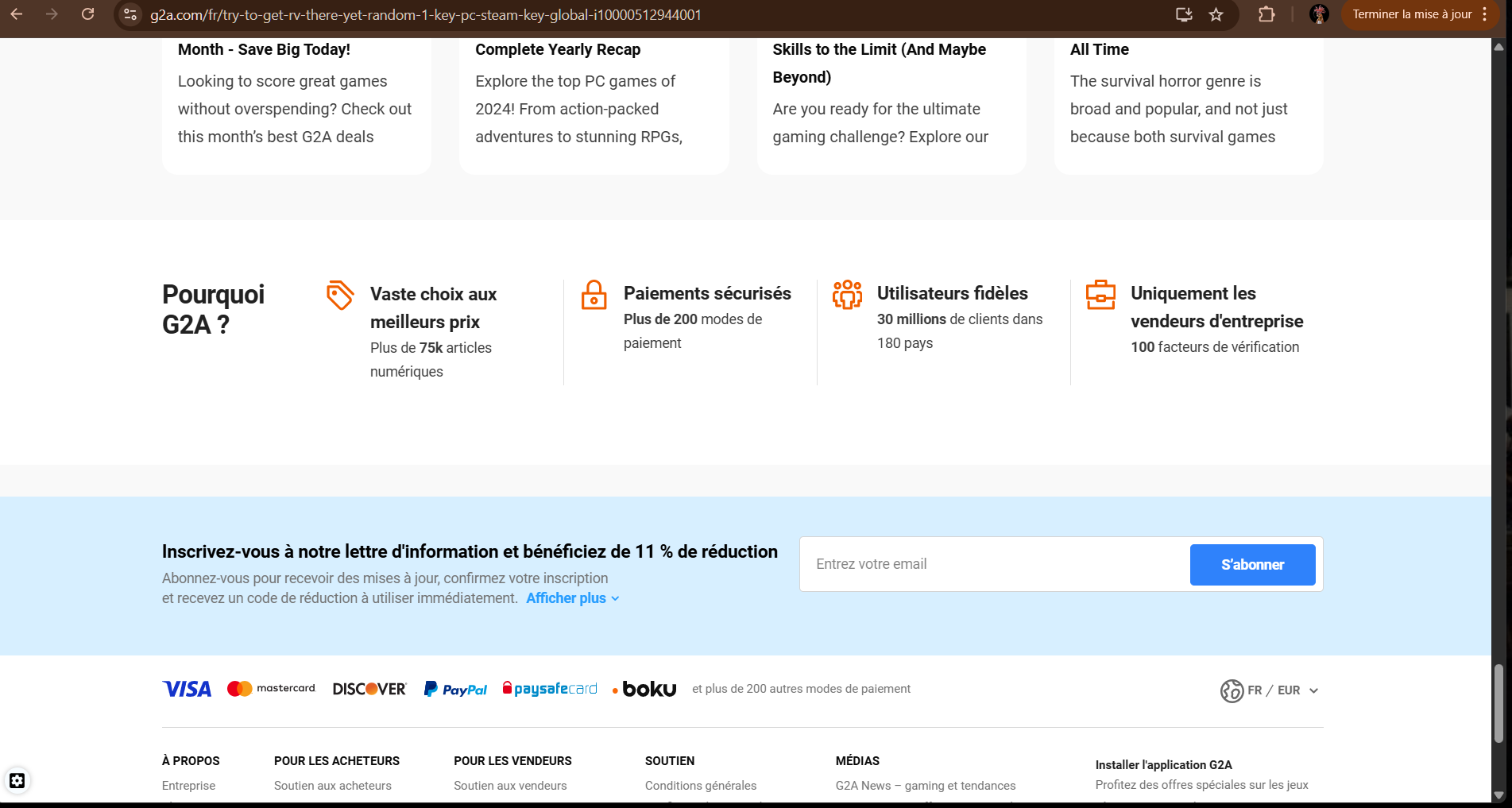The width and height of the screenshot is (1512, 808).
Task: Click the PayPal payment logo
Action: click(455, 689)
